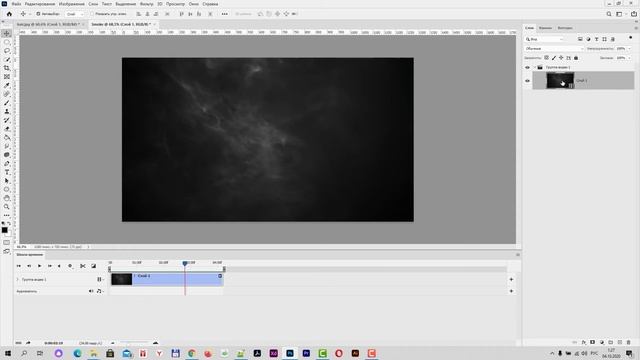The height and width of the screenshot is (360, 640).
Task: Render video with the arrow icon
Action: 28,343
